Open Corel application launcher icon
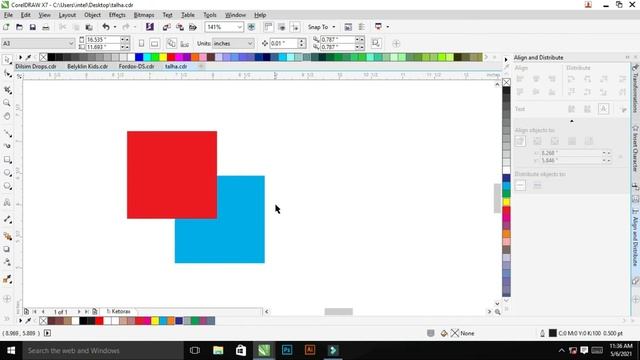Screen dimensions: 640x360 pyautogui.click(x=378, y=27)
